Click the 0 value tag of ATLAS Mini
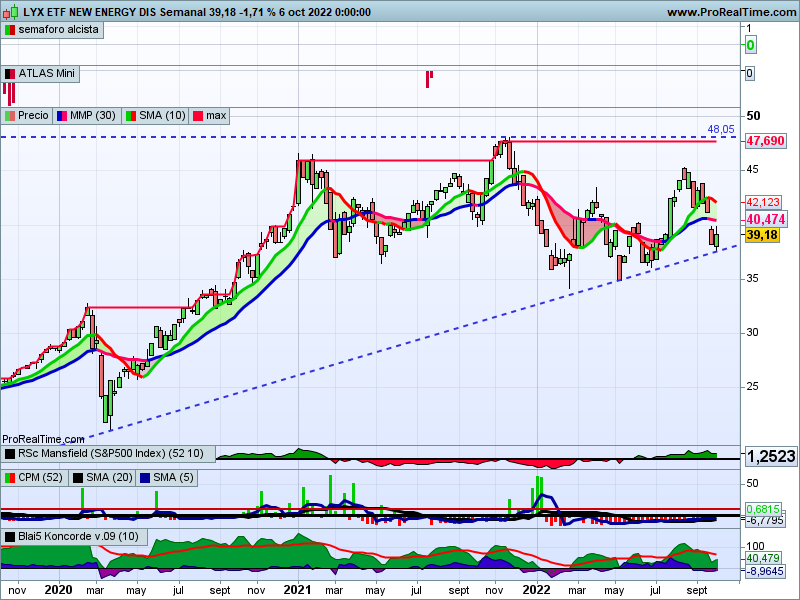Screen dimensions: 800x600 coord(749,73)
